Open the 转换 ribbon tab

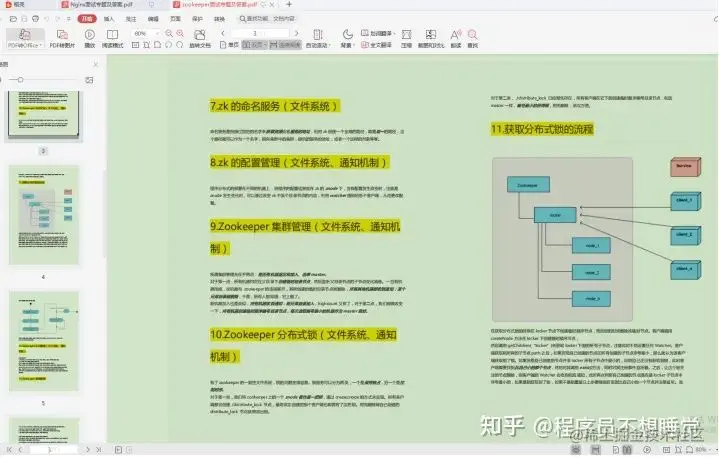click(219, 19)
